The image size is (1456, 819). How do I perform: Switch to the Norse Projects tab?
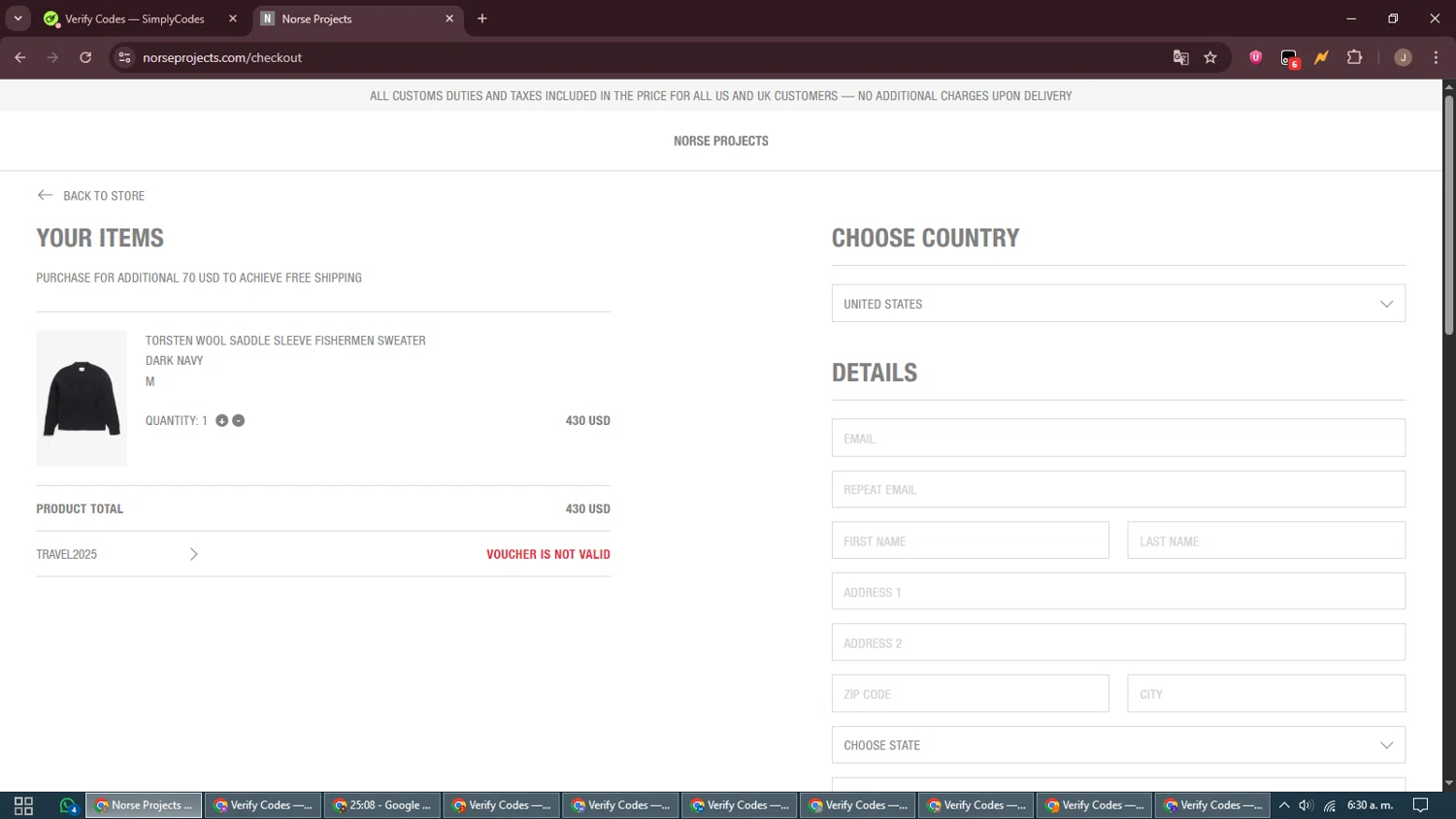click(357, 18)
